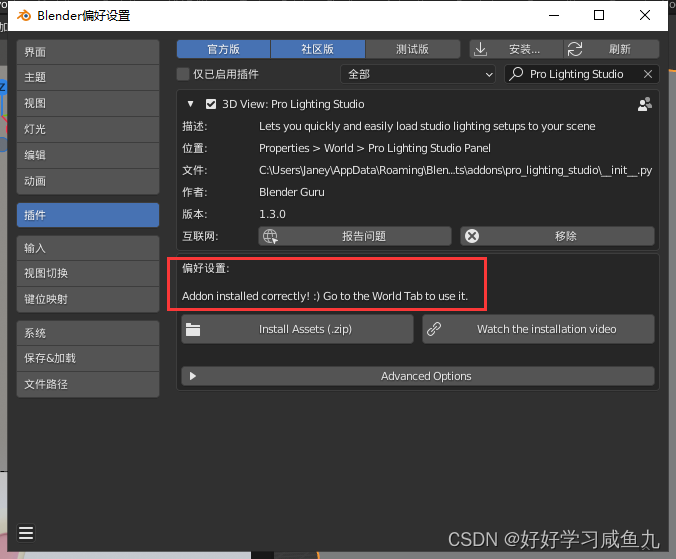The width and height of the screenshot is (676, 559).
Task: Click the Blender Guru author text
Action: 292,192
